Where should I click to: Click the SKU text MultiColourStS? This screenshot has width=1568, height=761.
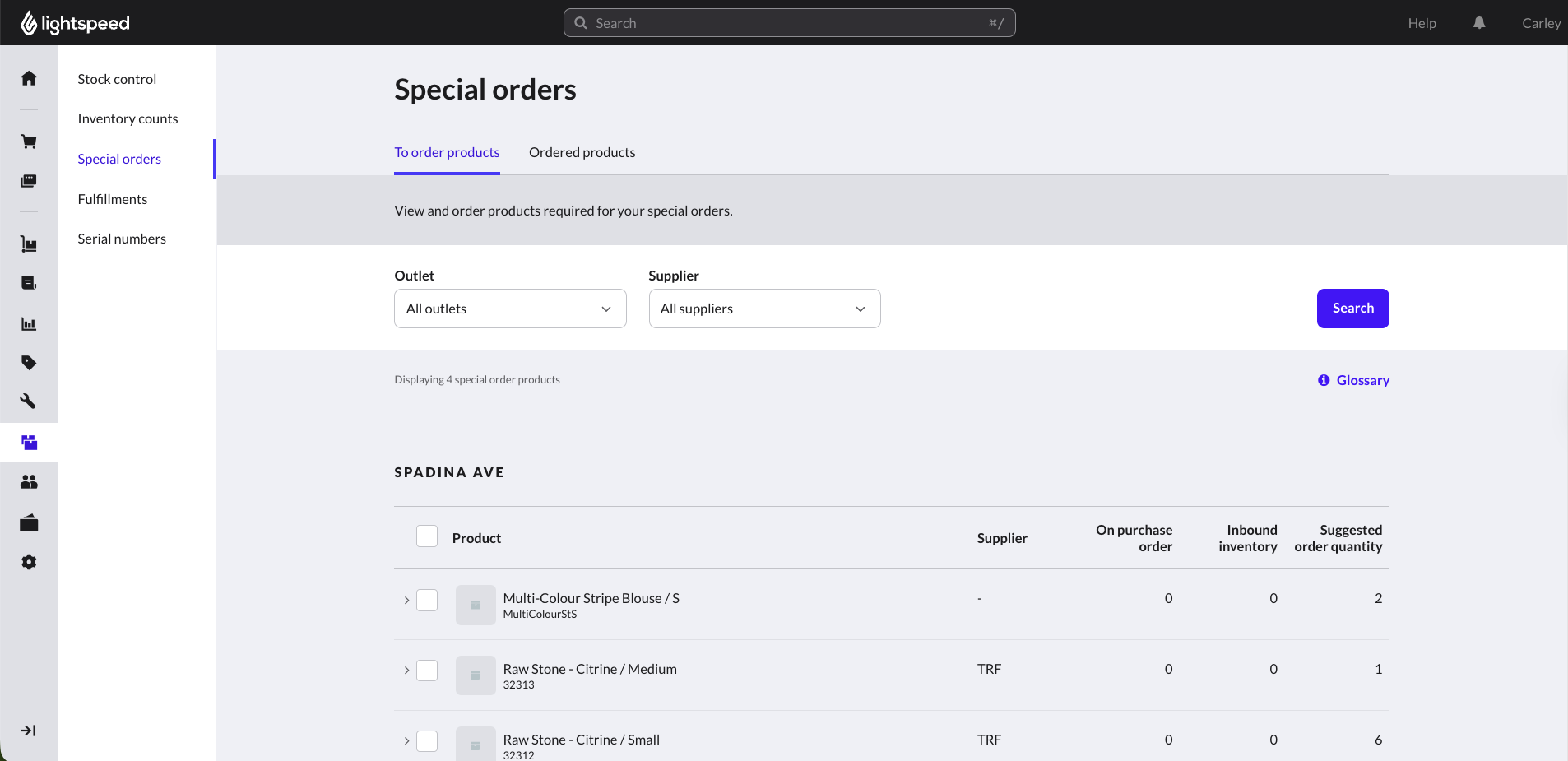[540, 615]
